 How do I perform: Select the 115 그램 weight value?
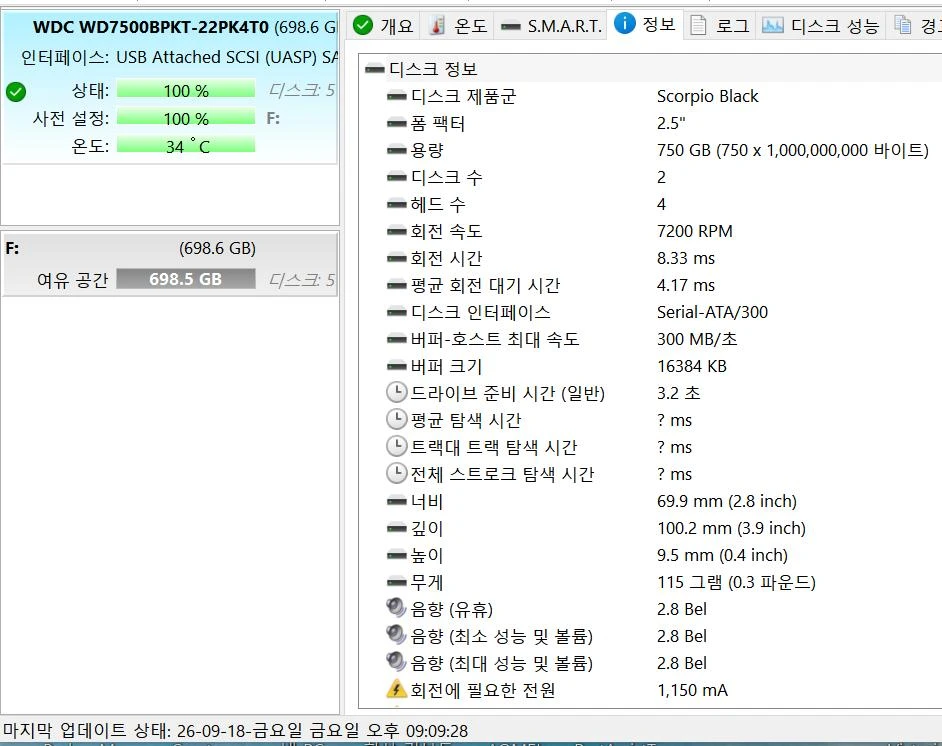pos(736,582)
